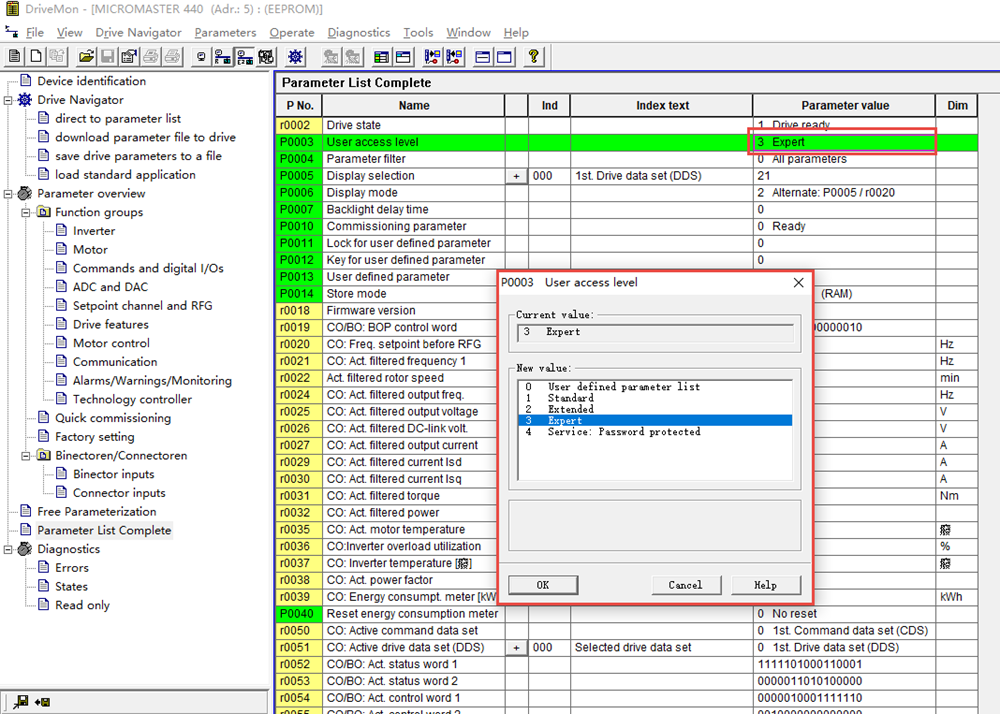Open the Parameters menu

pos(225,33)
